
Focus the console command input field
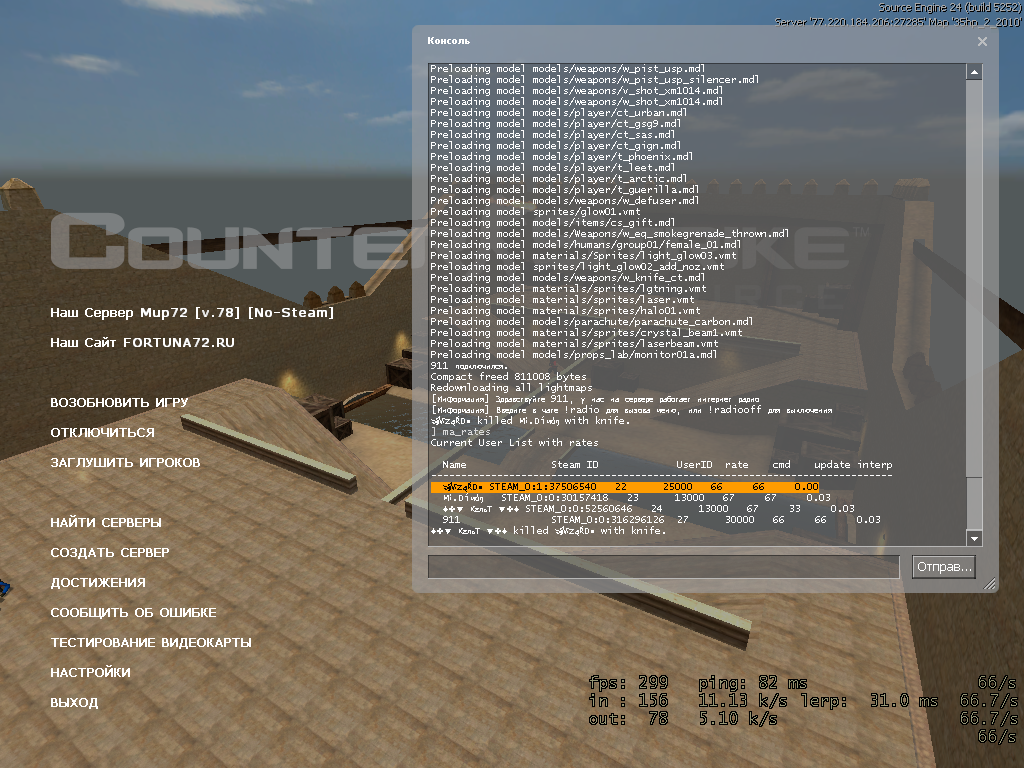click(x=664, y=567)
